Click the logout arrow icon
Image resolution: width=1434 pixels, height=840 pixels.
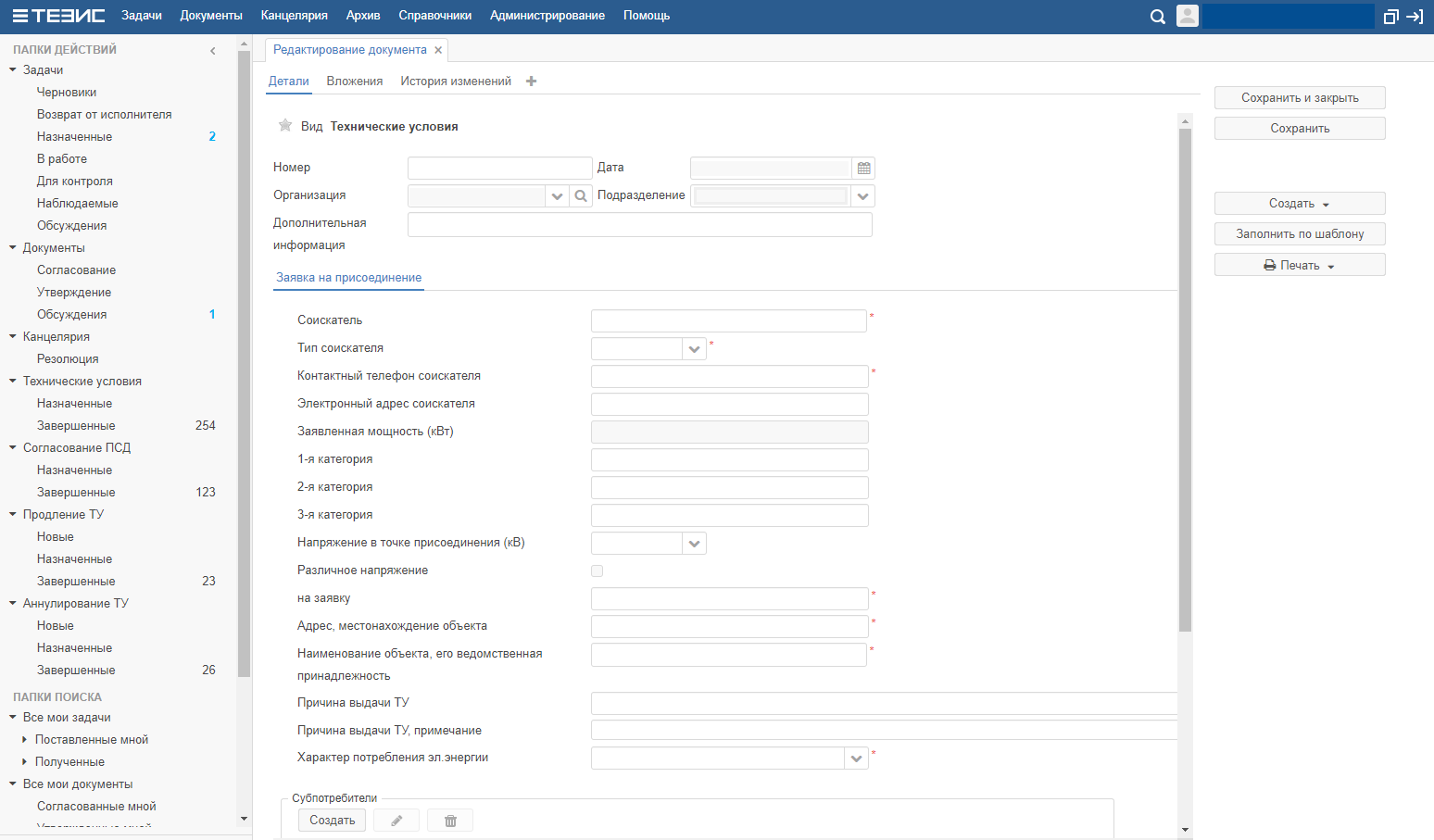(1415, 17)
